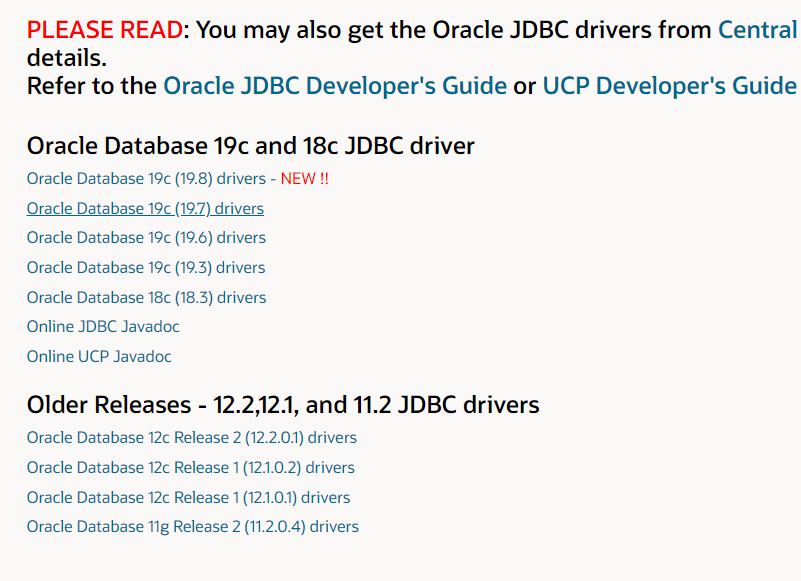The height and width of the screenshot is (581, 801).
Task: Open Oracle Database 11g Release 2 (11.2.0.4) drivers
Action: [193, 527]
